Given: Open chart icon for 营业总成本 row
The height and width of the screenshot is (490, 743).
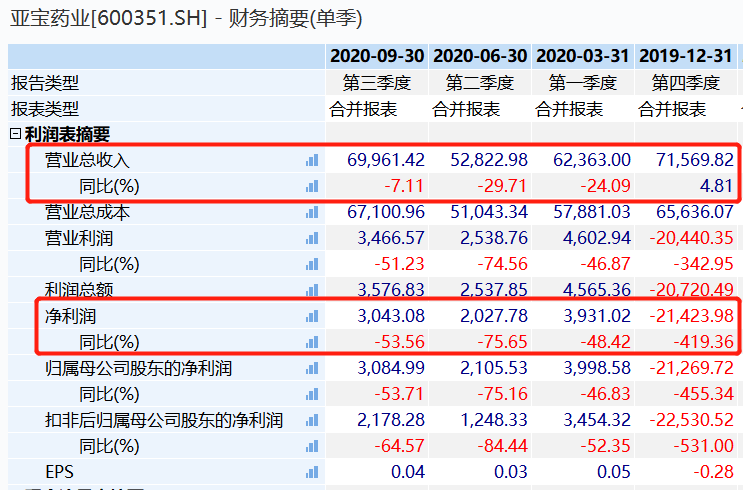Looking at the screenshot, I should click(311, 212).
